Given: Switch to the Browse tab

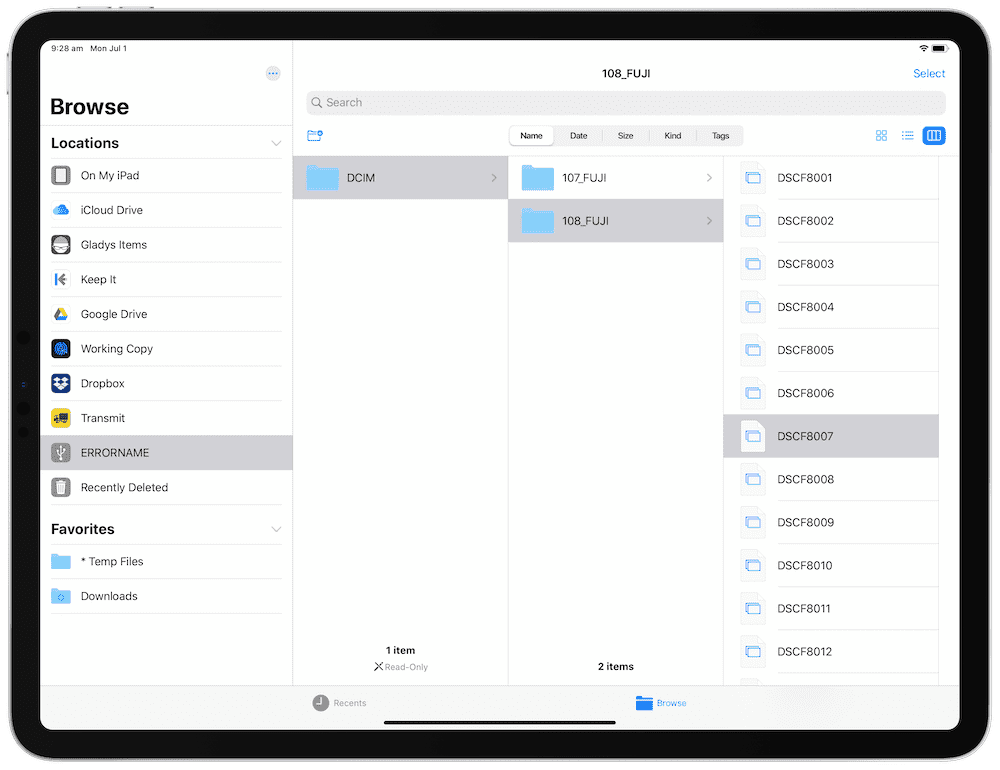Looking at the screenshot, I should click(660, 703).
